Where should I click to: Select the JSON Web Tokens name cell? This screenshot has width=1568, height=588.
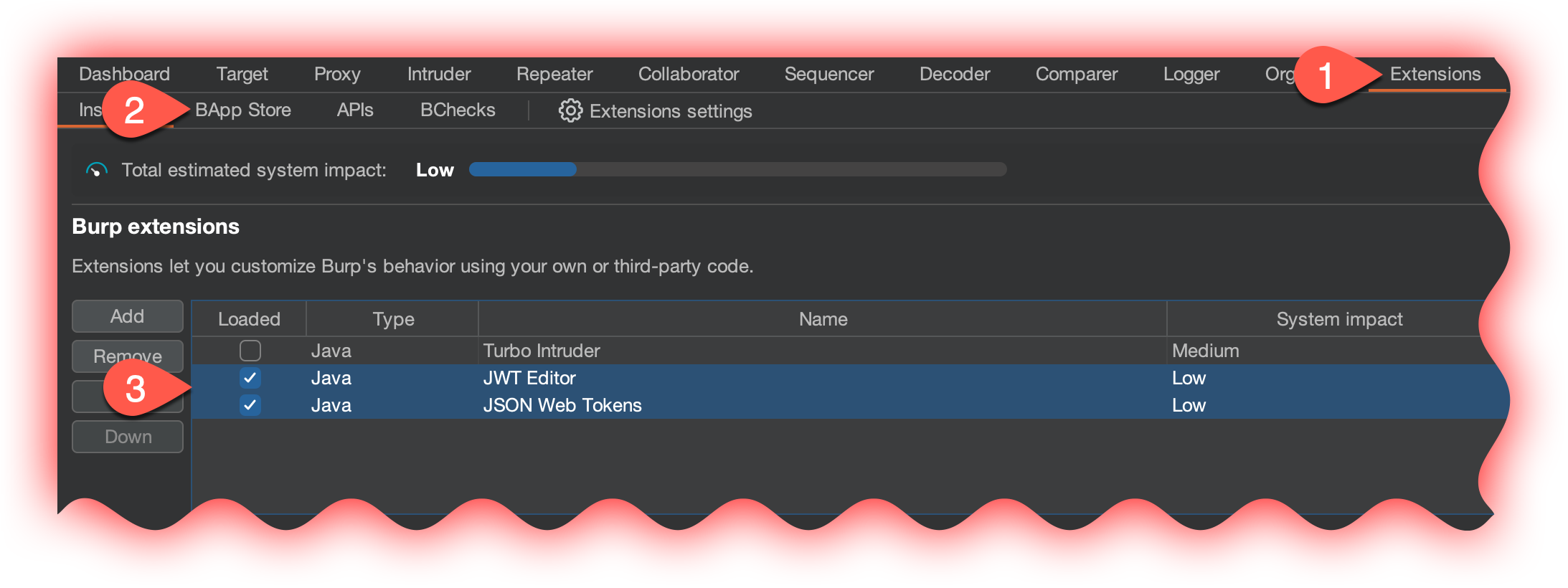click(x=823, y=405)
